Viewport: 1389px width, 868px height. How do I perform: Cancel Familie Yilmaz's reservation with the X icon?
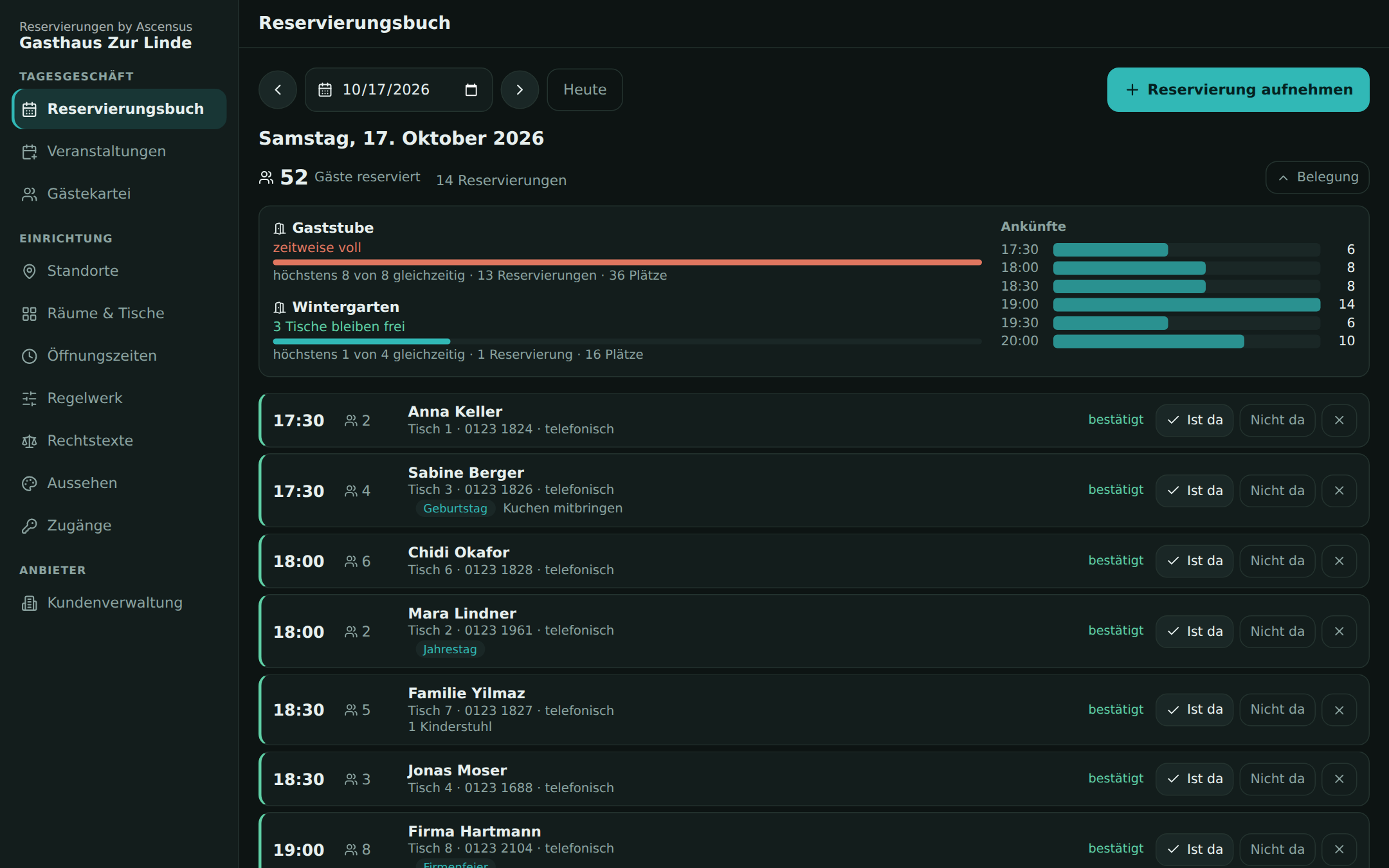pos(1339,710)
